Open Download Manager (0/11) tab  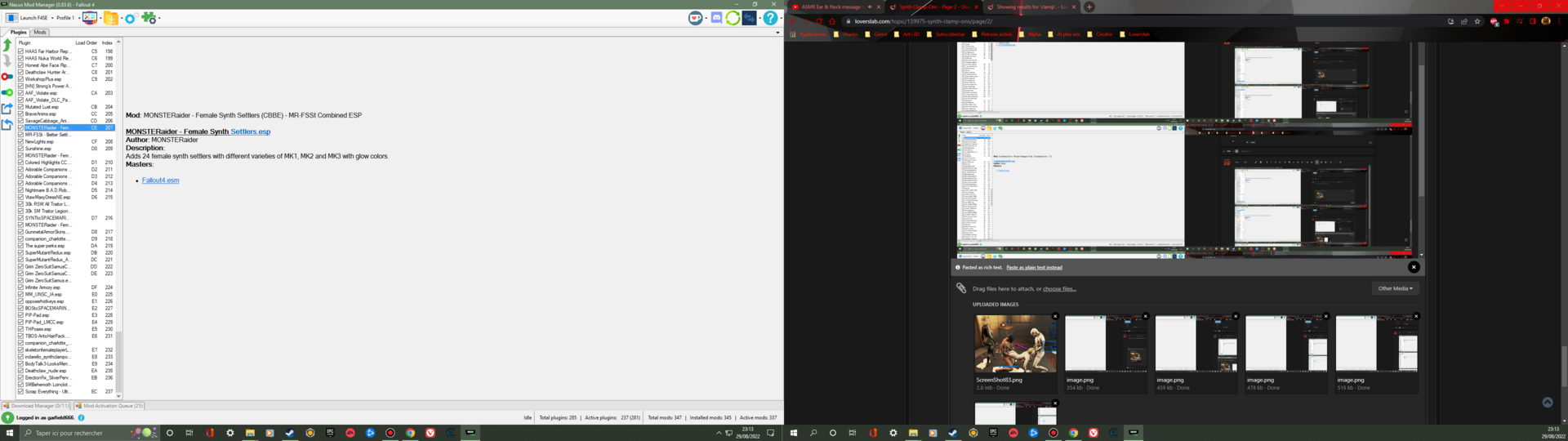pos(36,406)
